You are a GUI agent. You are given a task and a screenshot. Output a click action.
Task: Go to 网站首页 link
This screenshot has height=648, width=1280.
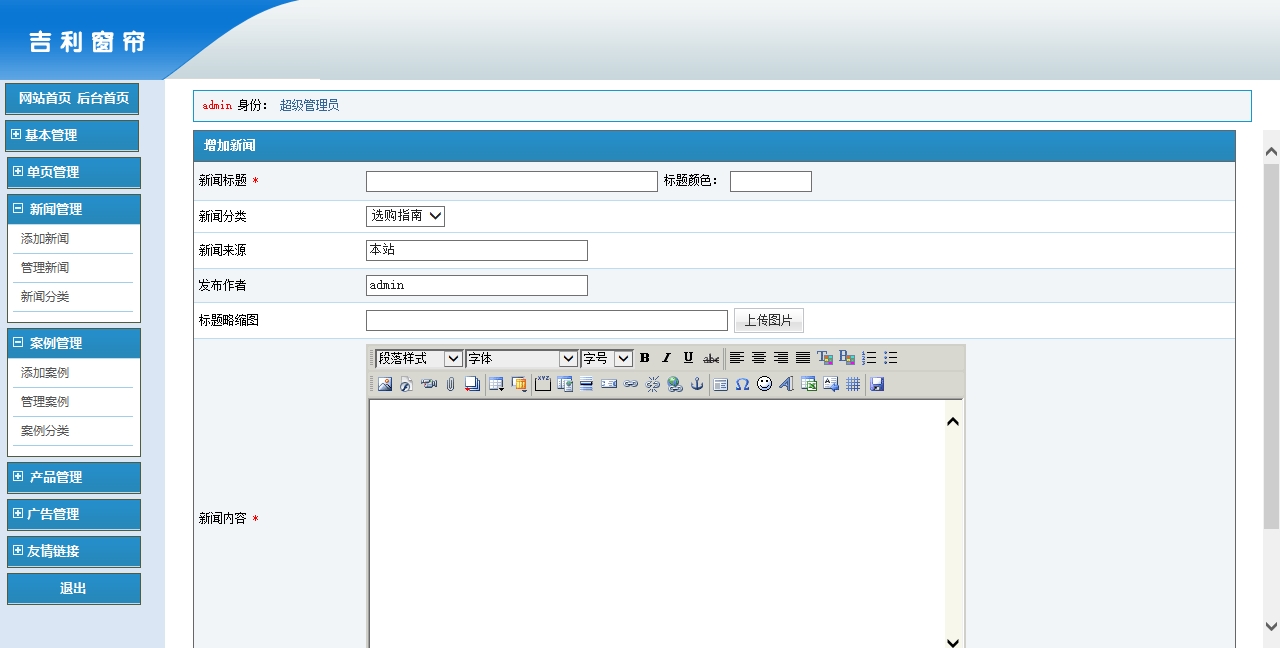coord(45,98)
